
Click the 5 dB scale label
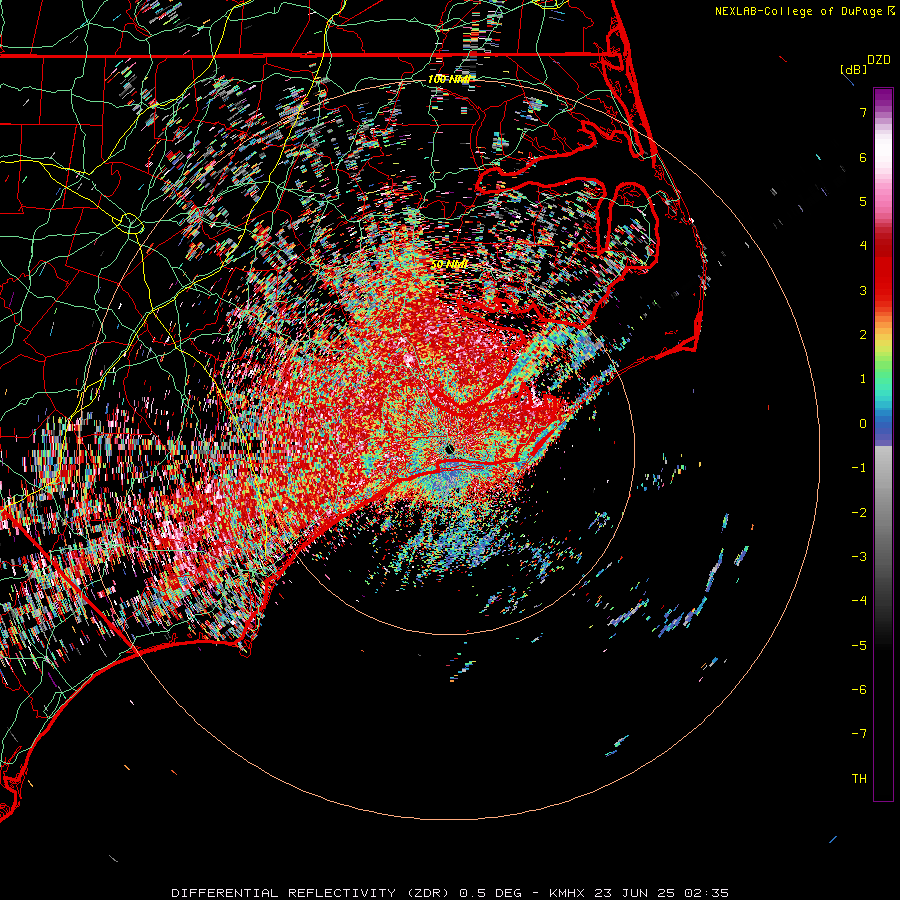863,201
